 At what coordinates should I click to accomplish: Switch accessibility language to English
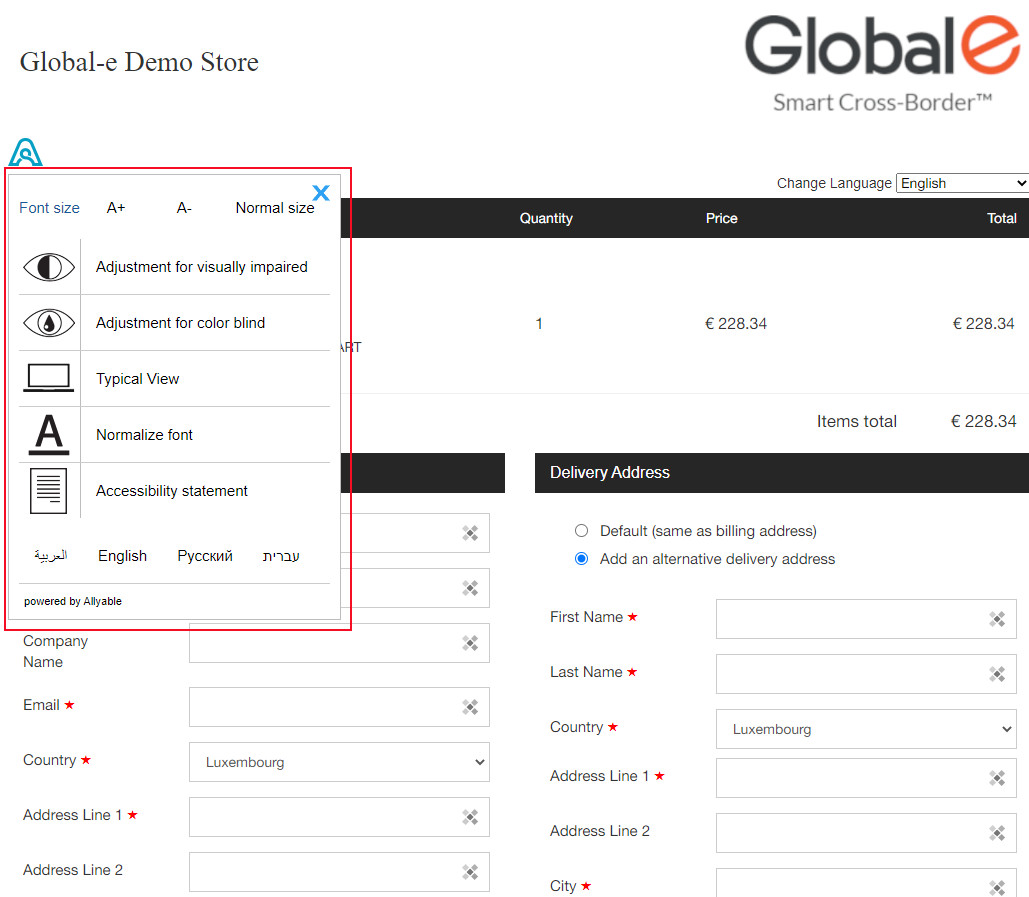[122, 556]
